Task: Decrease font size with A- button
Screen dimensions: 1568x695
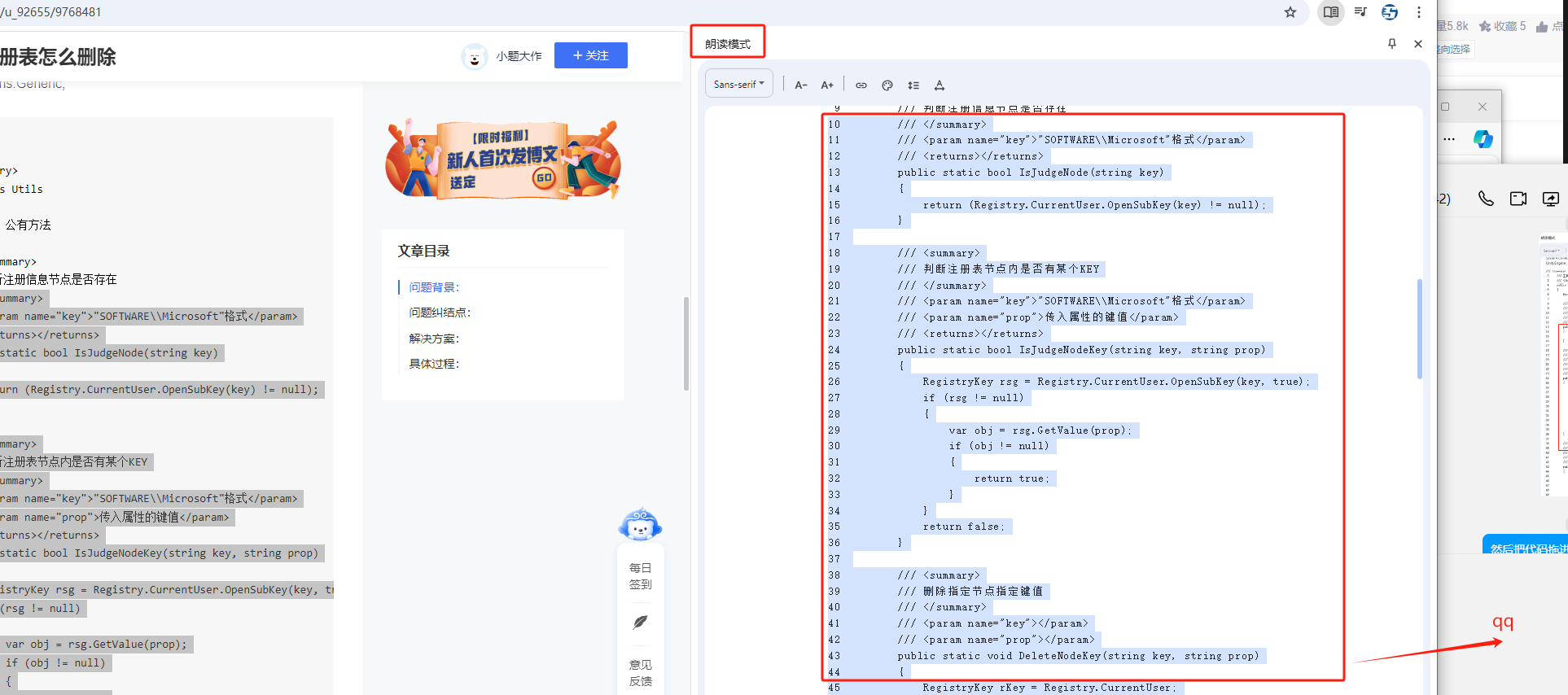Action: (x=801, y=85)
